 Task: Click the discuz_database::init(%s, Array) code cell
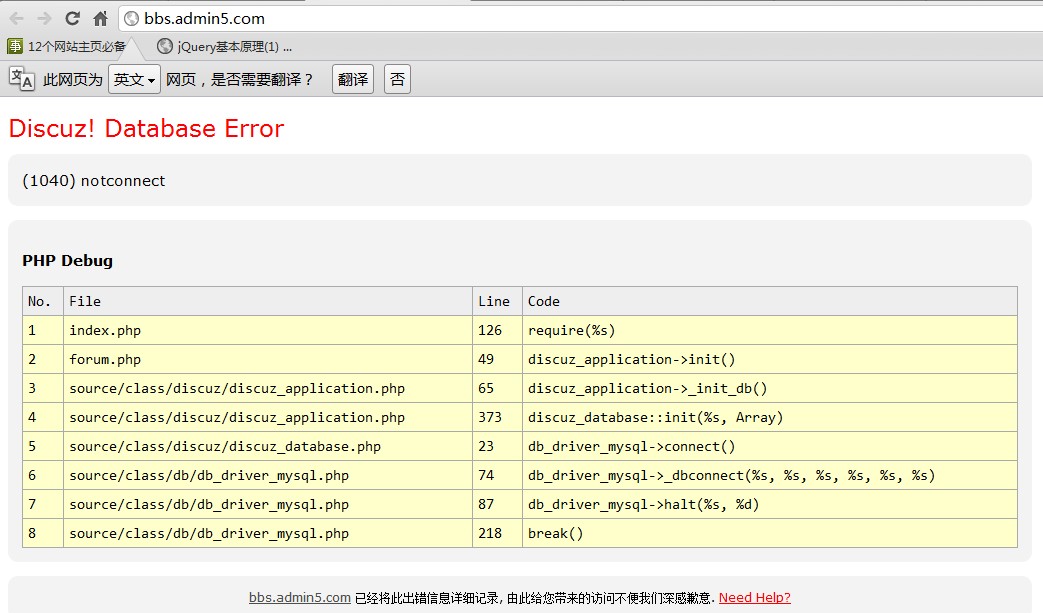[x=770, y=418]
